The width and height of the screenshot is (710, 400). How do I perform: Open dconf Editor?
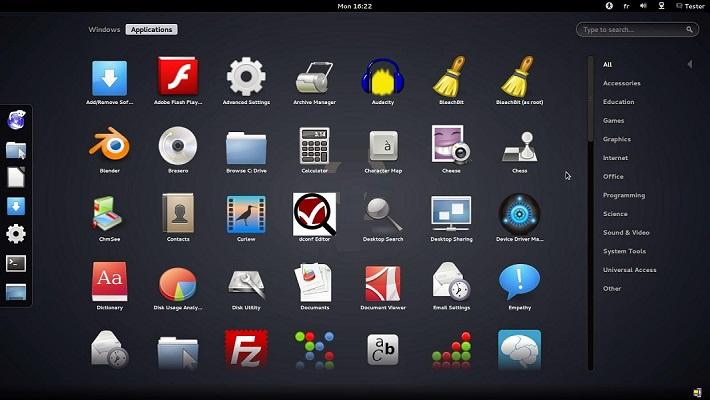pos(314,214)
